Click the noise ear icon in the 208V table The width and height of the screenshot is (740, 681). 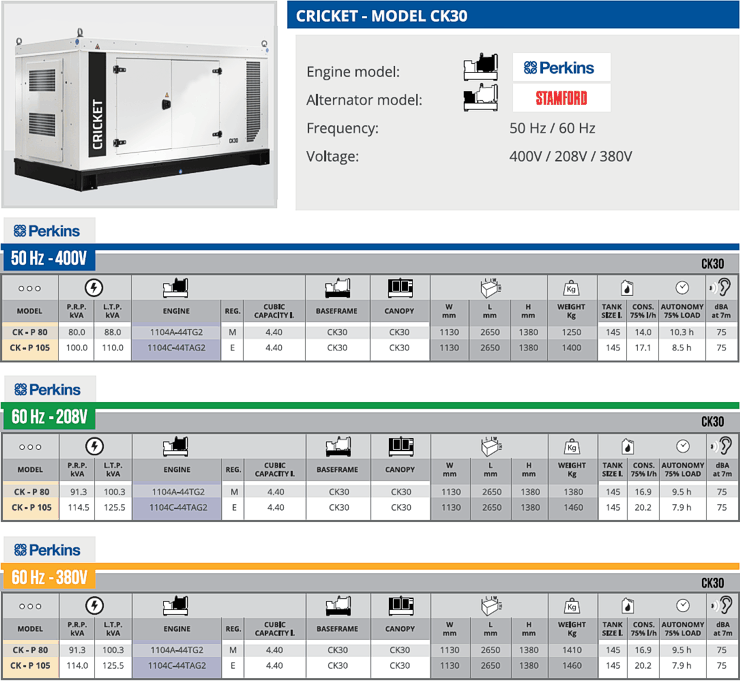coord(721,445)
